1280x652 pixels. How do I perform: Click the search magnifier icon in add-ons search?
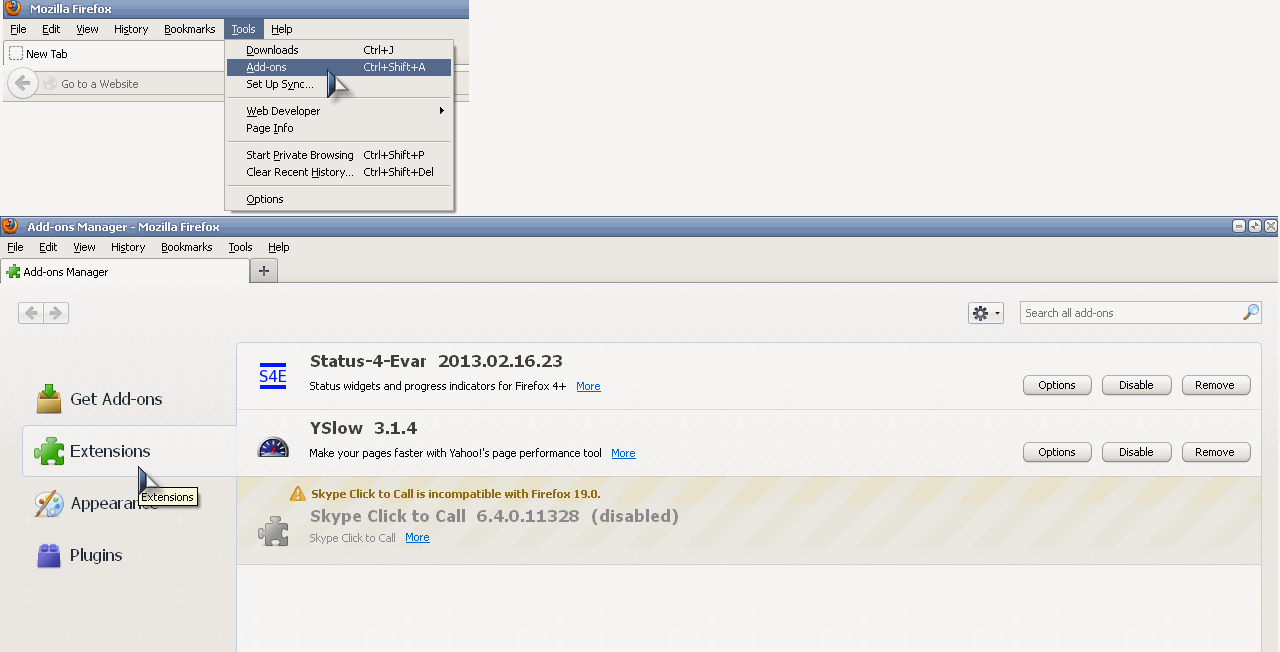click(x=1251, y=313)
